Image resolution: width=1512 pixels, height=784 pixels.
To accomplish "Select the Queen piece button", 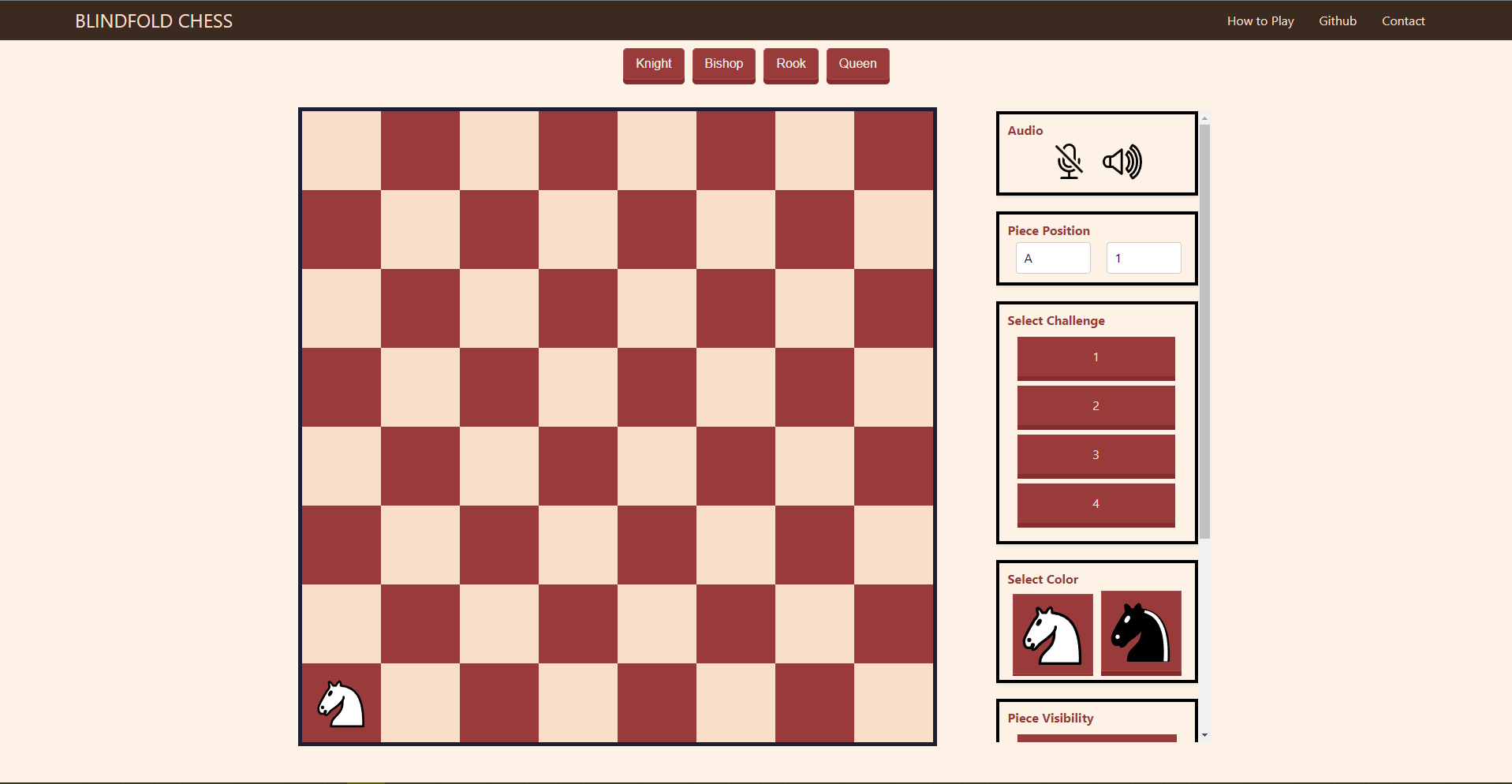I will point(857,65).
